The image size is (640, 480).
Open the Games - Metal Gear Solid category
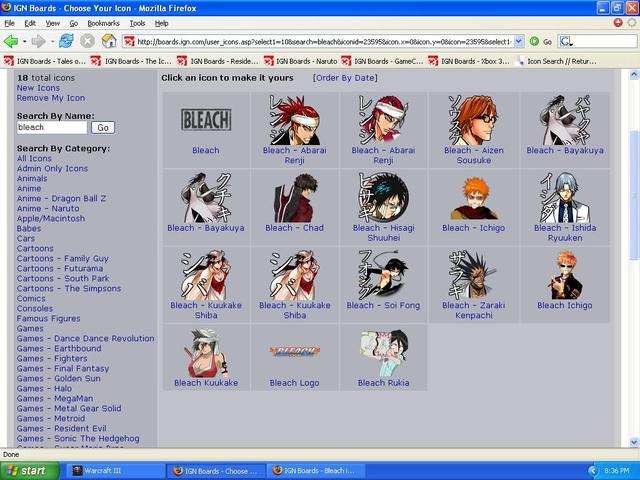pyautogui.click(x=69, y=409)
